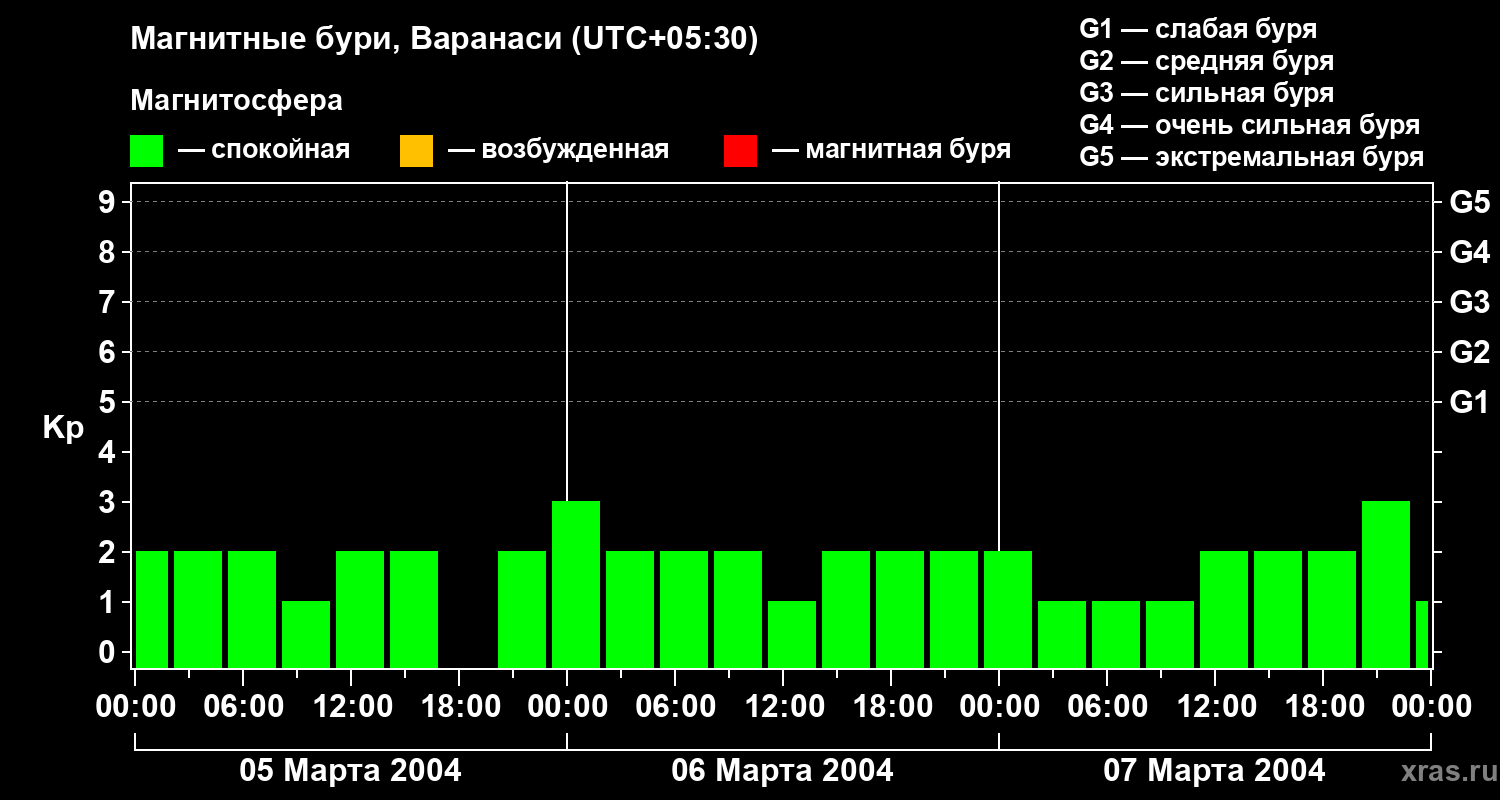Select the chart title 'Магнитные бури, Варанаси (UTC+05:30)'

[x=444, y=40]
